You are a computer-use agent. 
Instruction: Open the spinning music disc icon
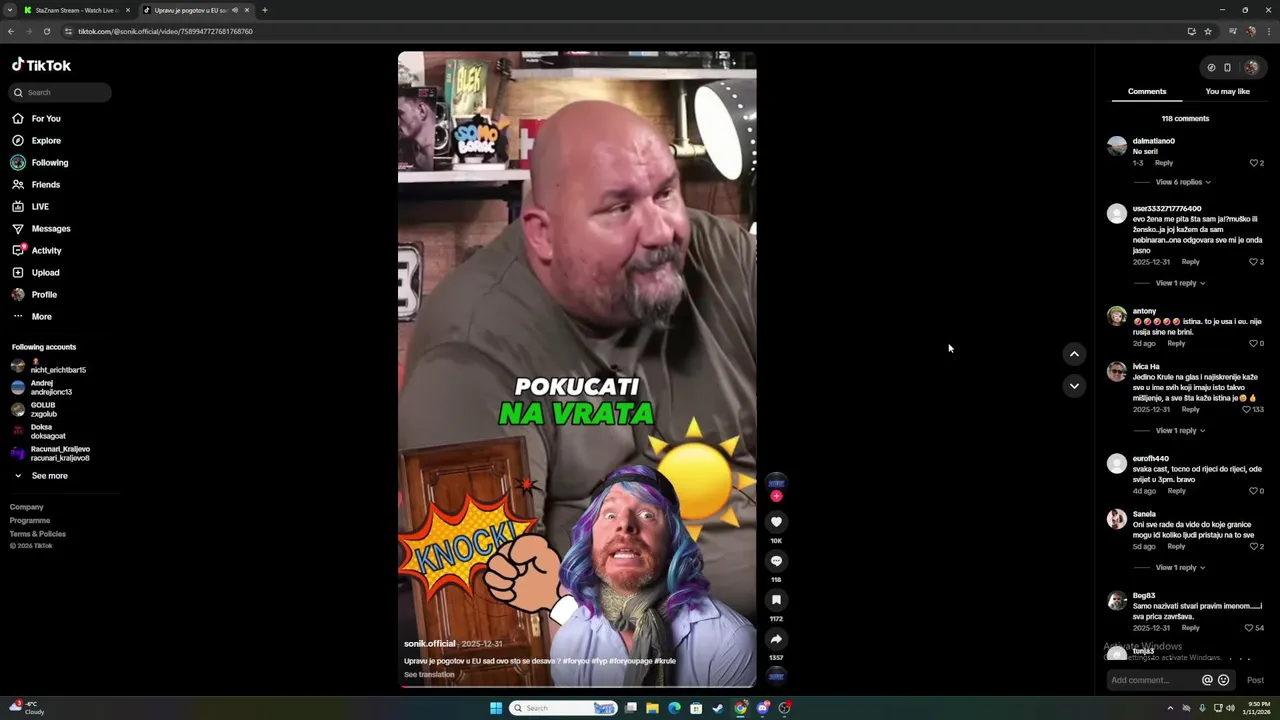[776, 677]
